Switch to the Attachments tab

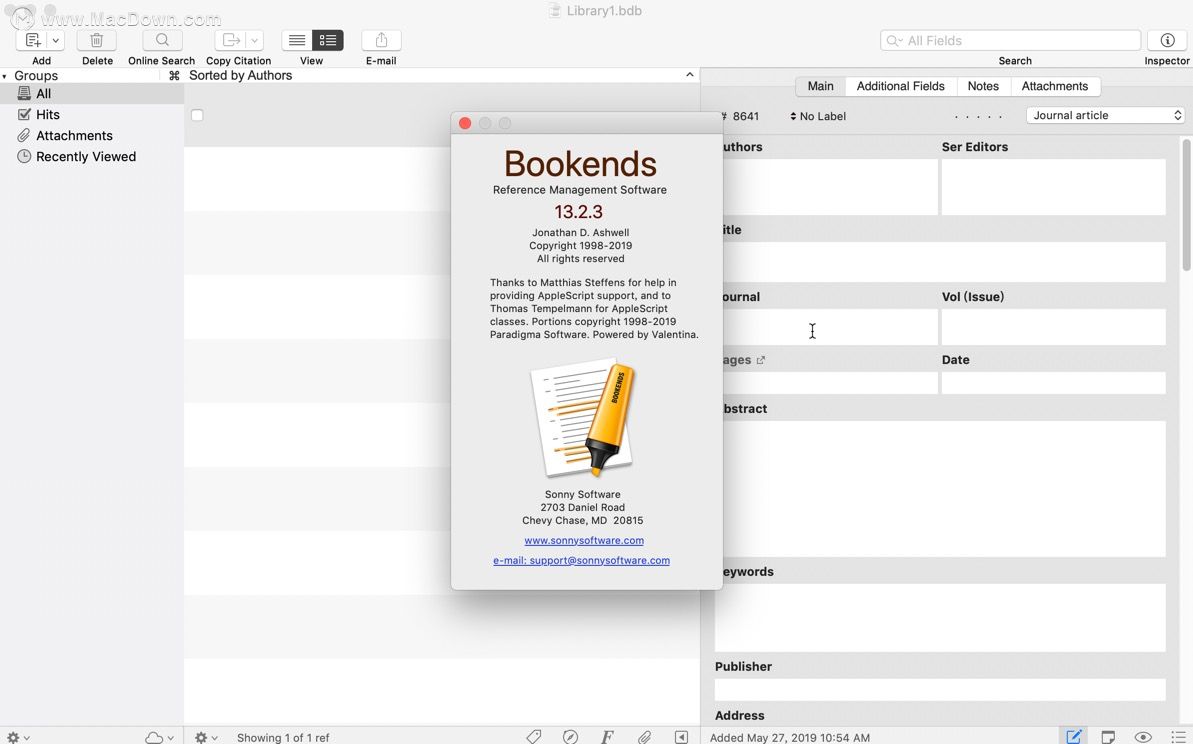pos(1055,86)
